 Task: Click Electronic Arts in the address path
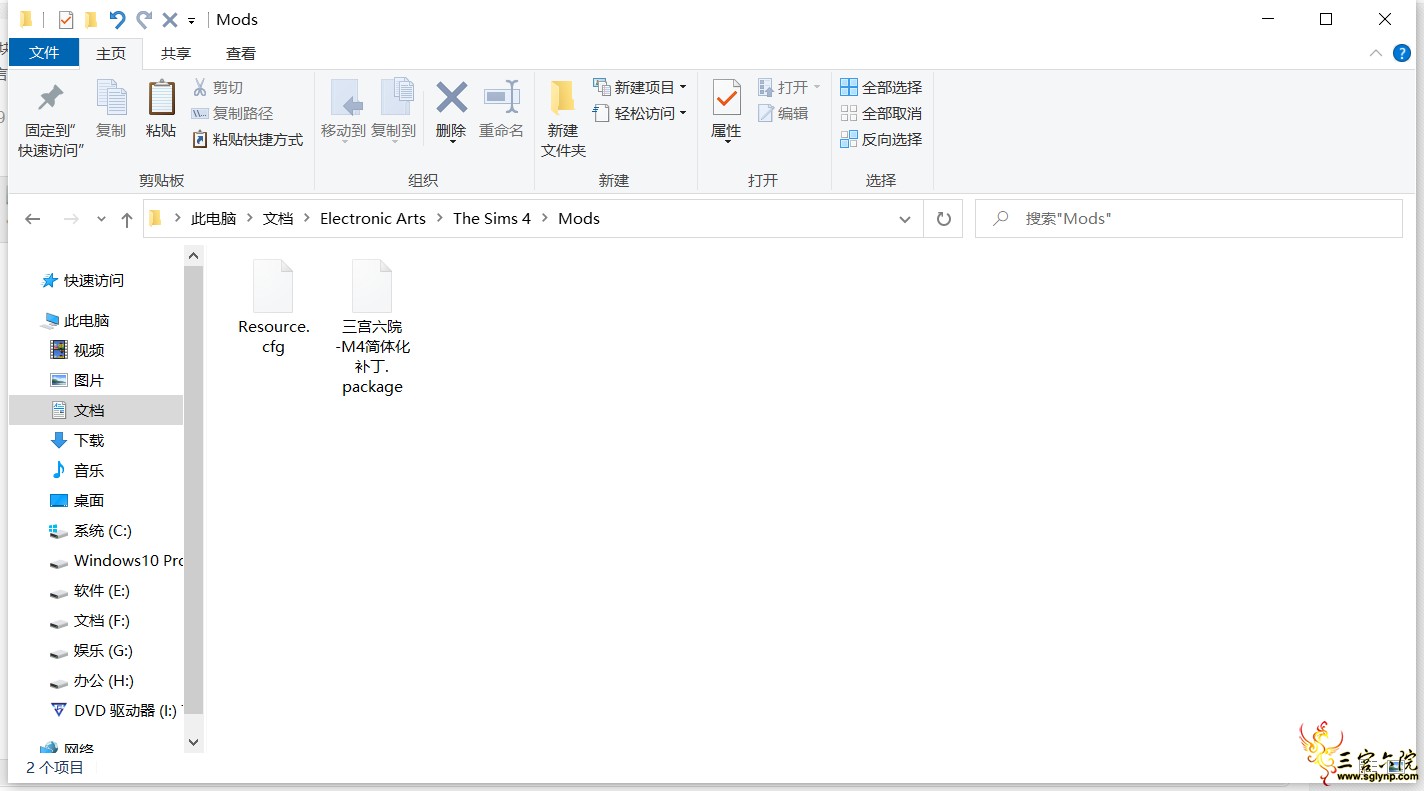[x=373, y=219]
